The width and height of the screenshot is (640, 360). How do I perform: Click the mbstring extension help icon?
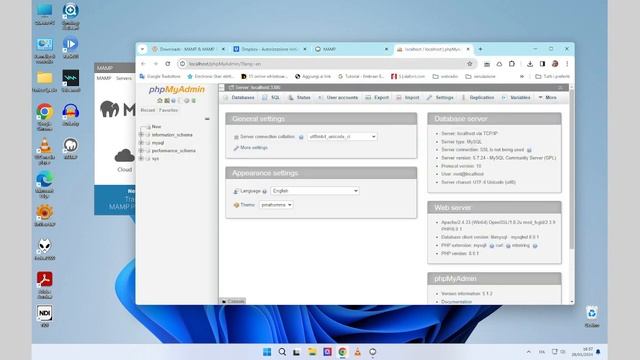tap(535, 246)
